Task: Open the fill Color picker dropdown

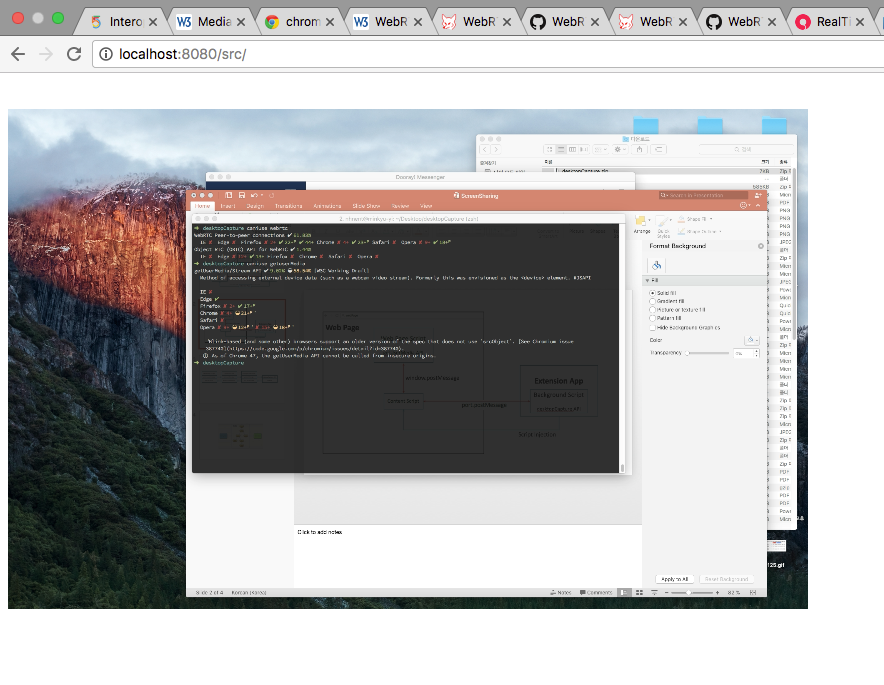Action: 752,340
